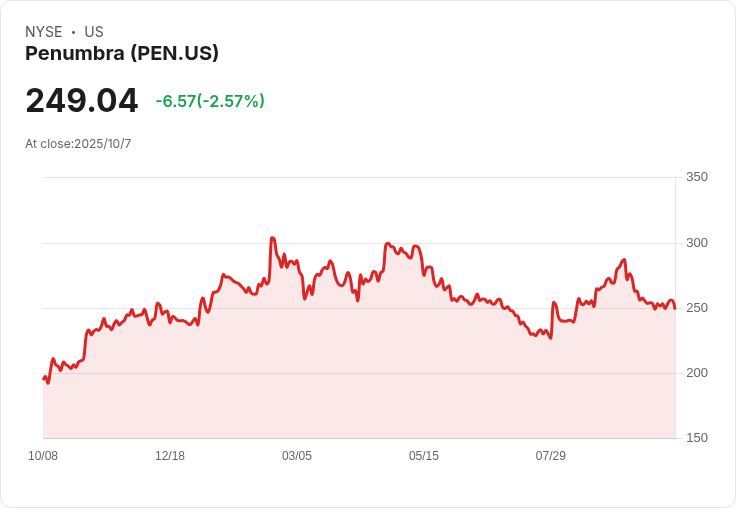This screenshot has height=508, width=736.
Task: Click the Penumbra (PEN.US) stock title
Action: [x=122, y=54]
